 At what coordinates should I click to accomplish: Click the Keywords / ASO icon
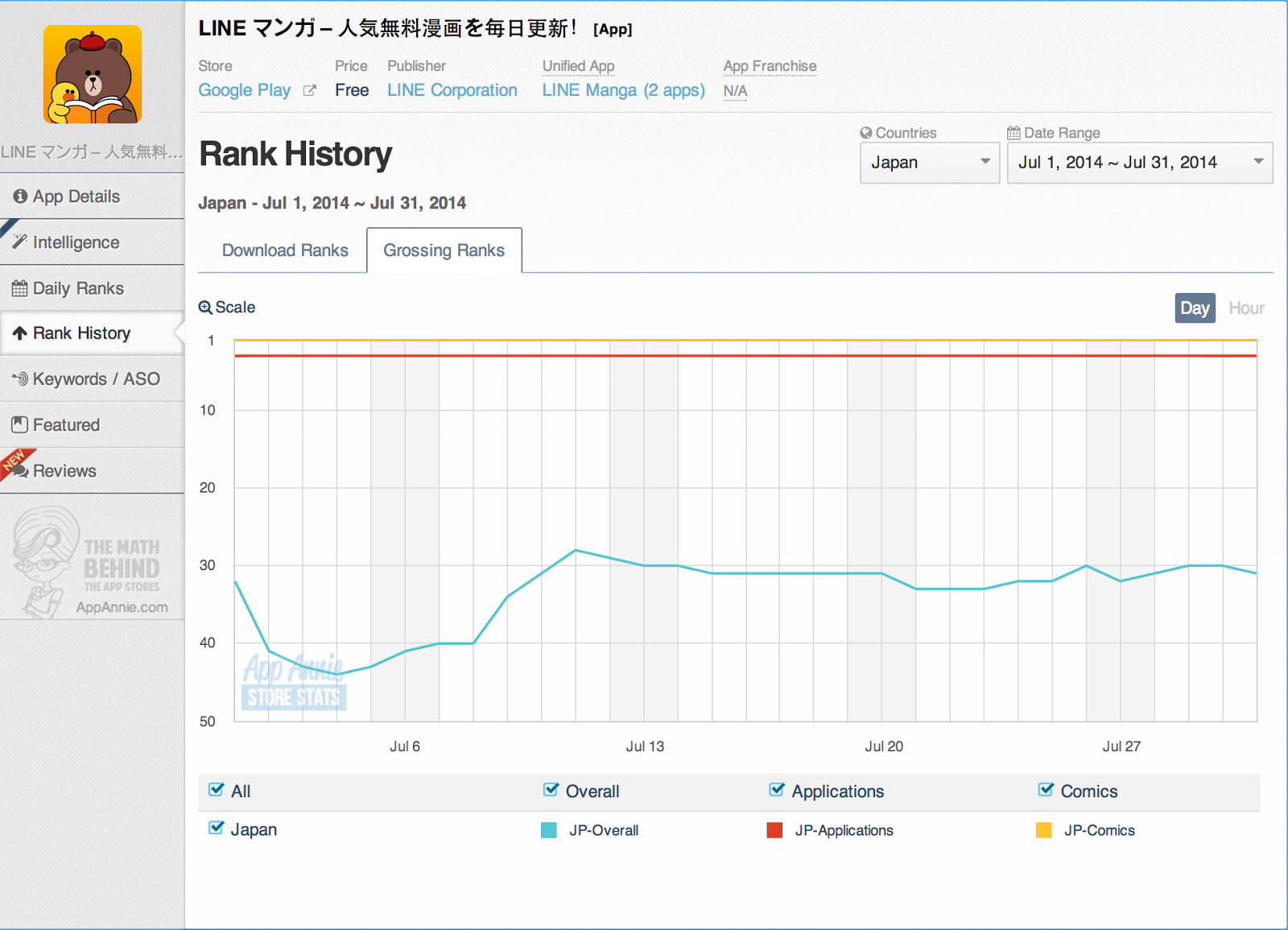(20, 378)
